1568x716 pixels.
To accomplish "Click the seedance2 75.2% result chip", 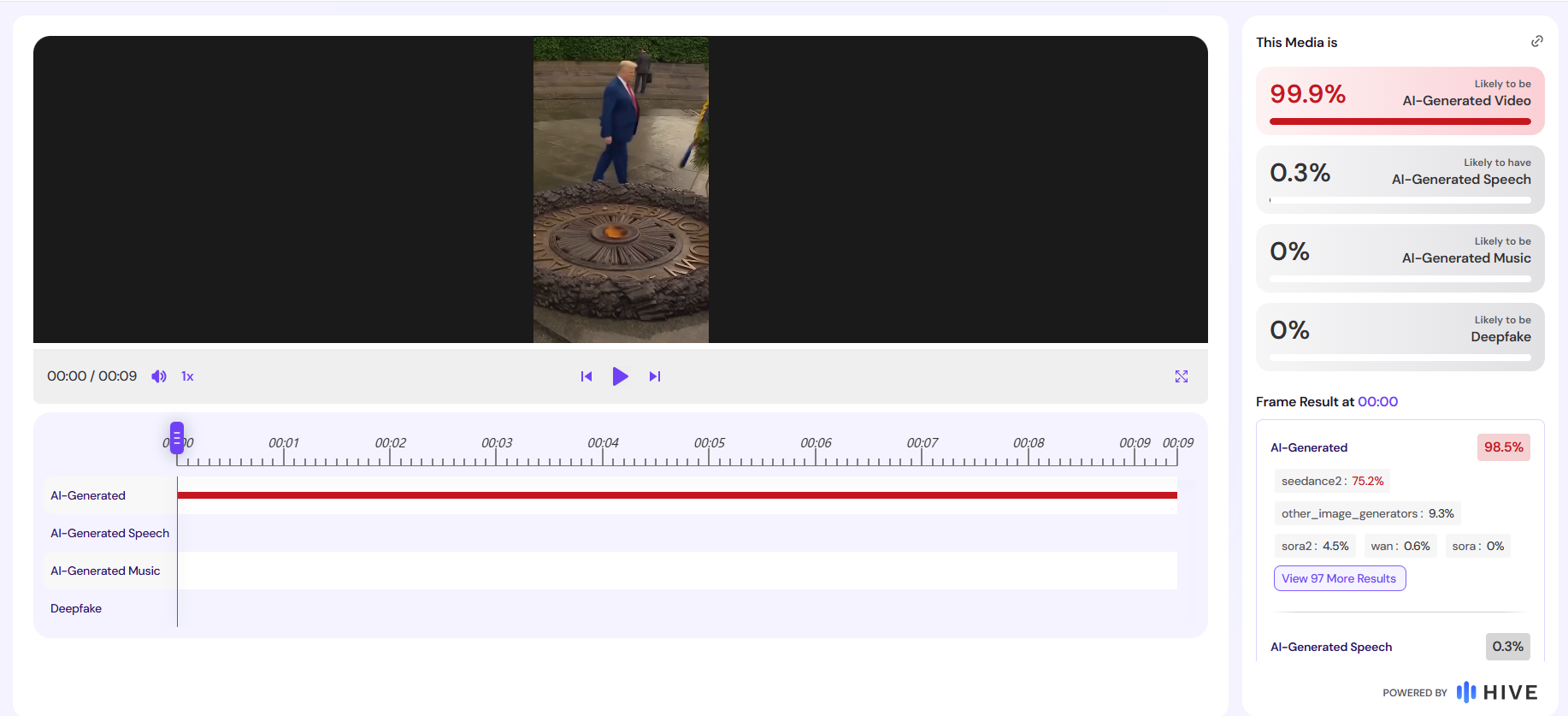I will 1332,481.
